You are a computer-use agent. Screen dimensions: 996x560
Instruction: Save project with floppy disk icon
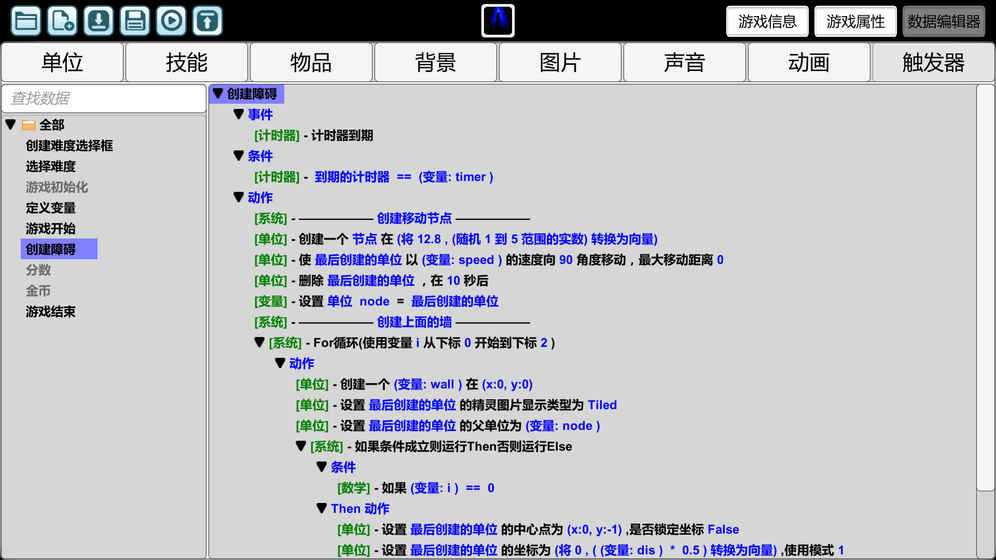pos(135,21)
